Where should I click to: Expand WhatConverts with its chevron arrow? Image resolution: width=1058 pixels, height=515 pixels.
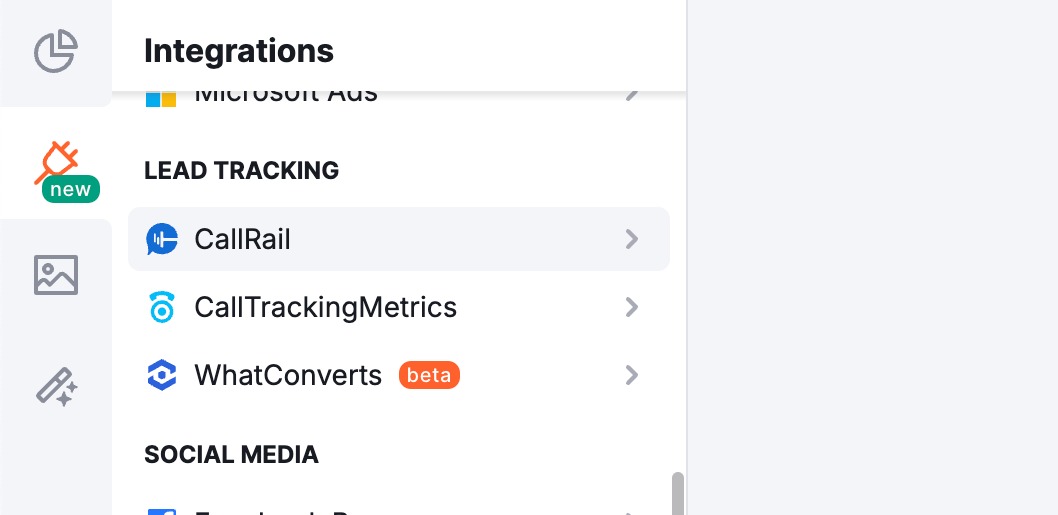click(631, 375)
